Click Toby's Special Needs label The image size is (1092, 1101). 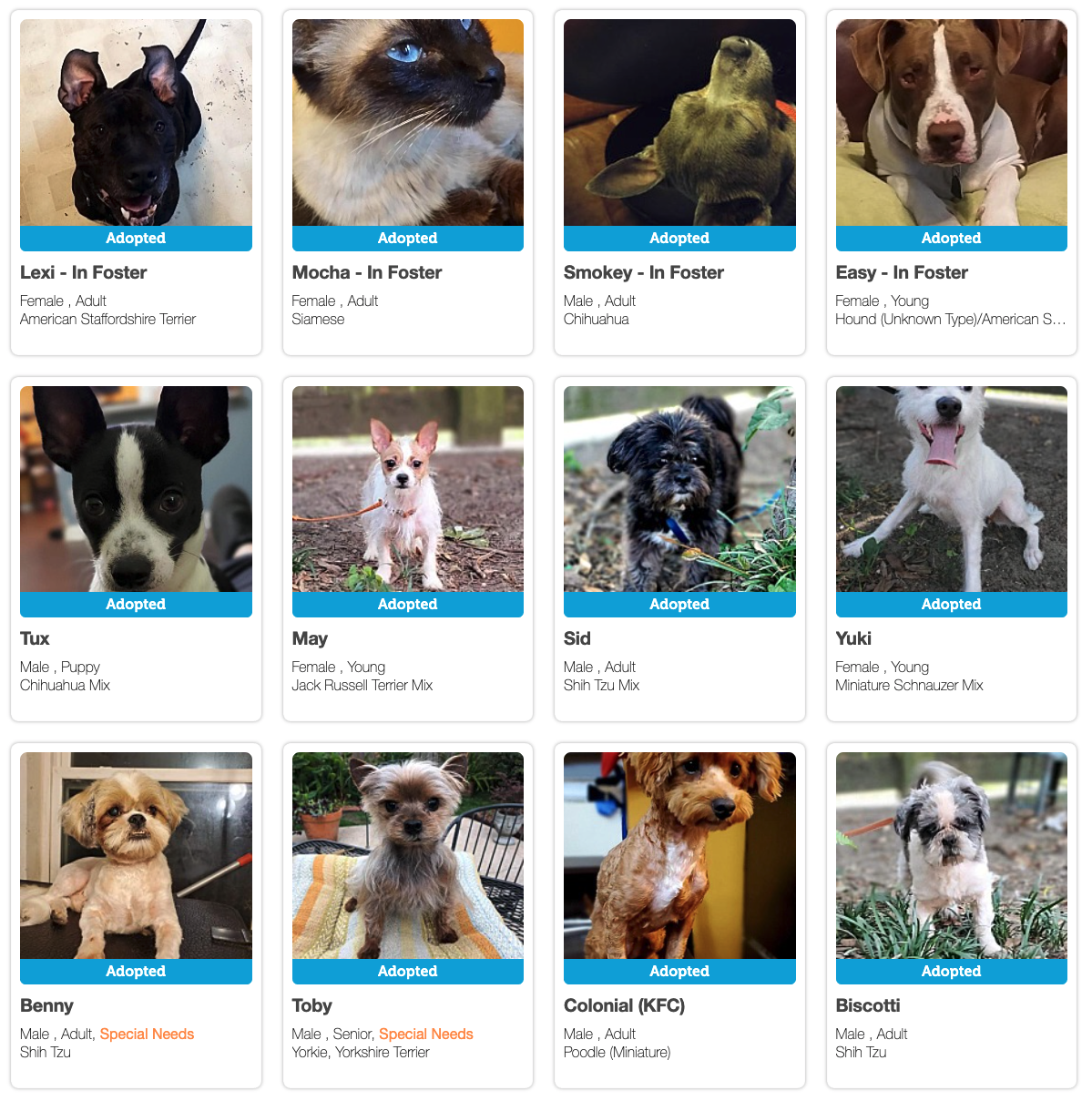[426, 1034]
